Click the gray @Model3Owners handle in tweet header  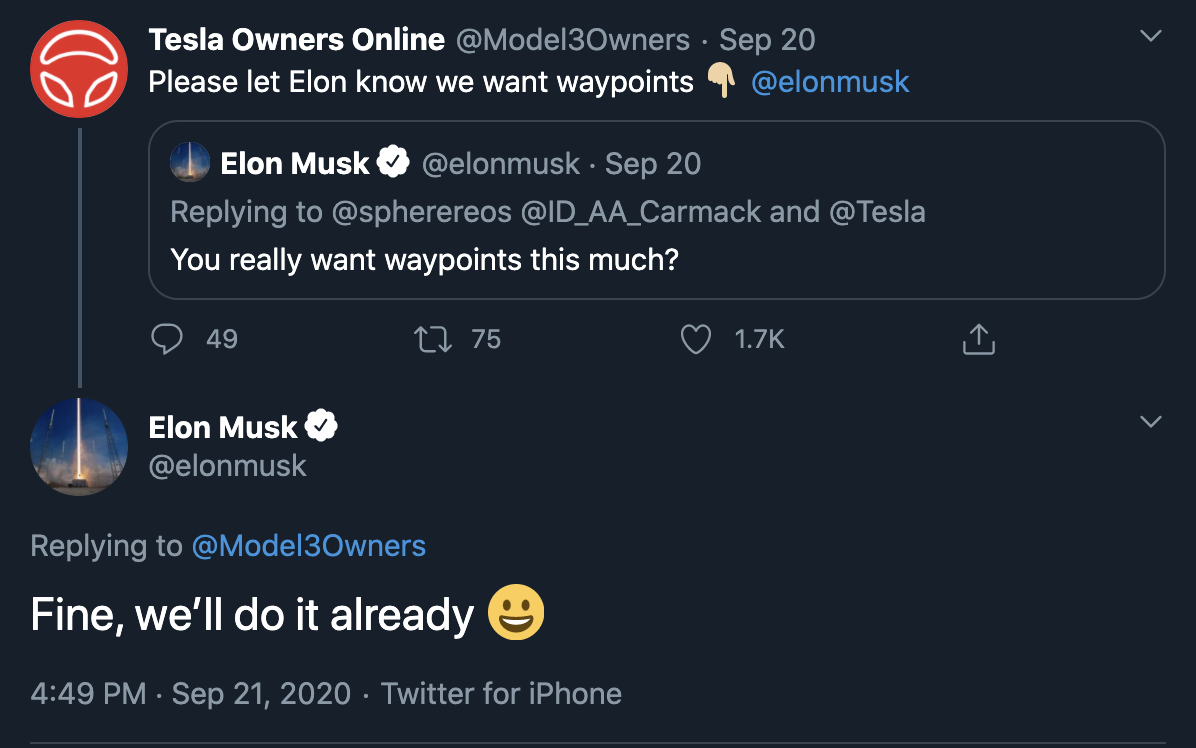pos(572,40)
